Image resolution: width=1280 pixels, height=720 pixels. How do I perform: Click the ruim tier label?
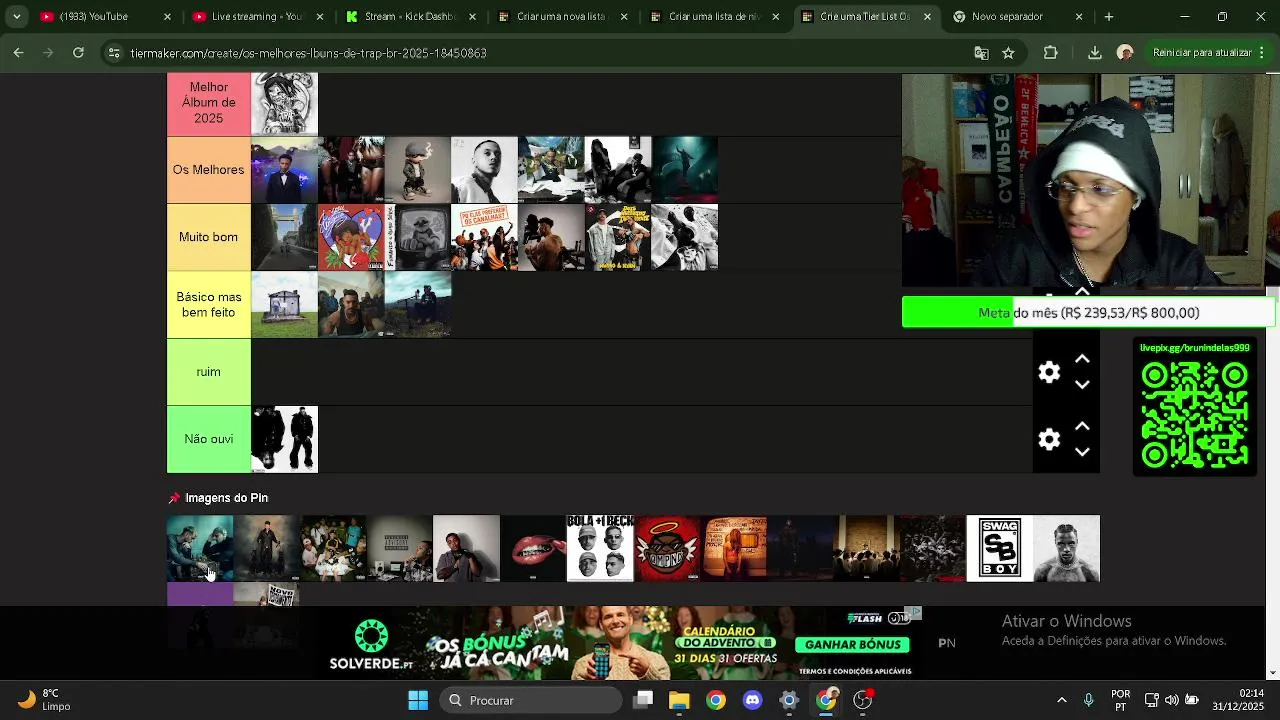[209, 372]
